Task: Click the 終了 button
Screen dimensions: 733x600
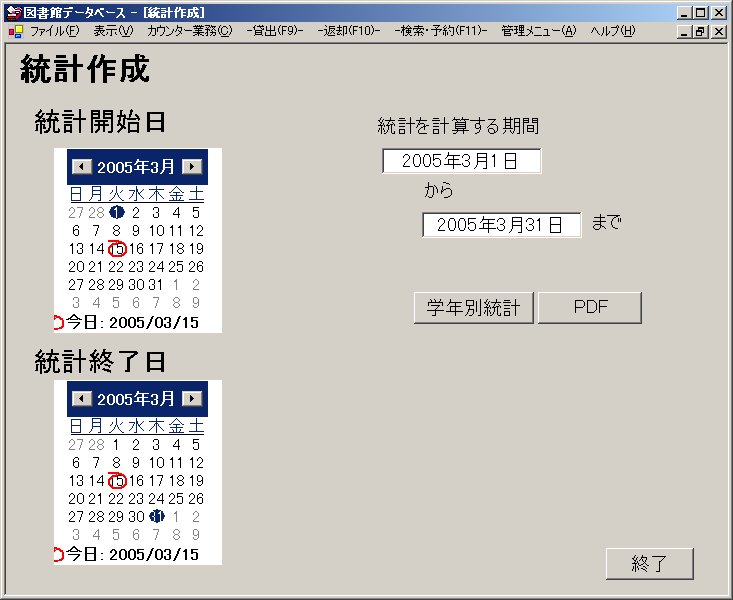Action: 649,564
